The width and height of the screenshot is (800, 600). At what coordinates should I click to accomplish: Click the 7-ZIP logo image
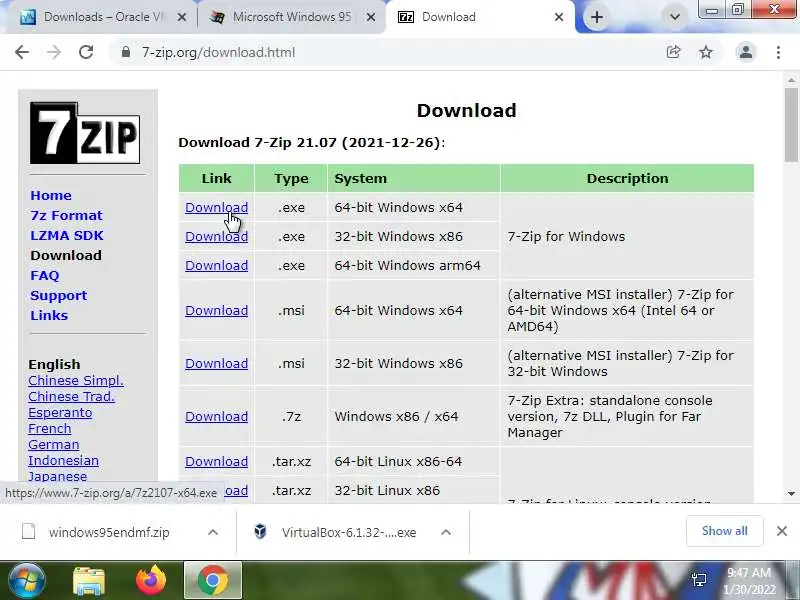pos(85,133)
